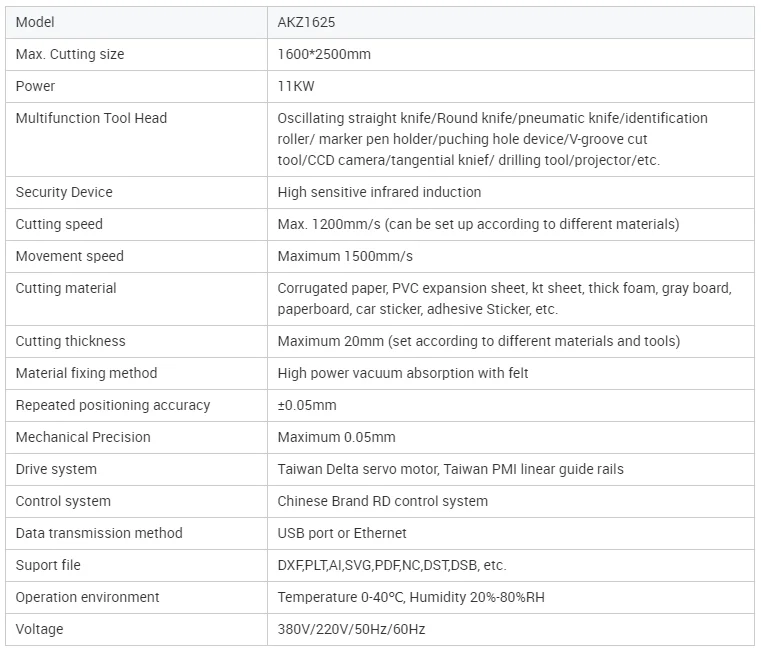The height and width of the screenshot is (649, 761).
Task: Click the Max. 1200mm/s cutting speed value
Action: tap(478, 224)
